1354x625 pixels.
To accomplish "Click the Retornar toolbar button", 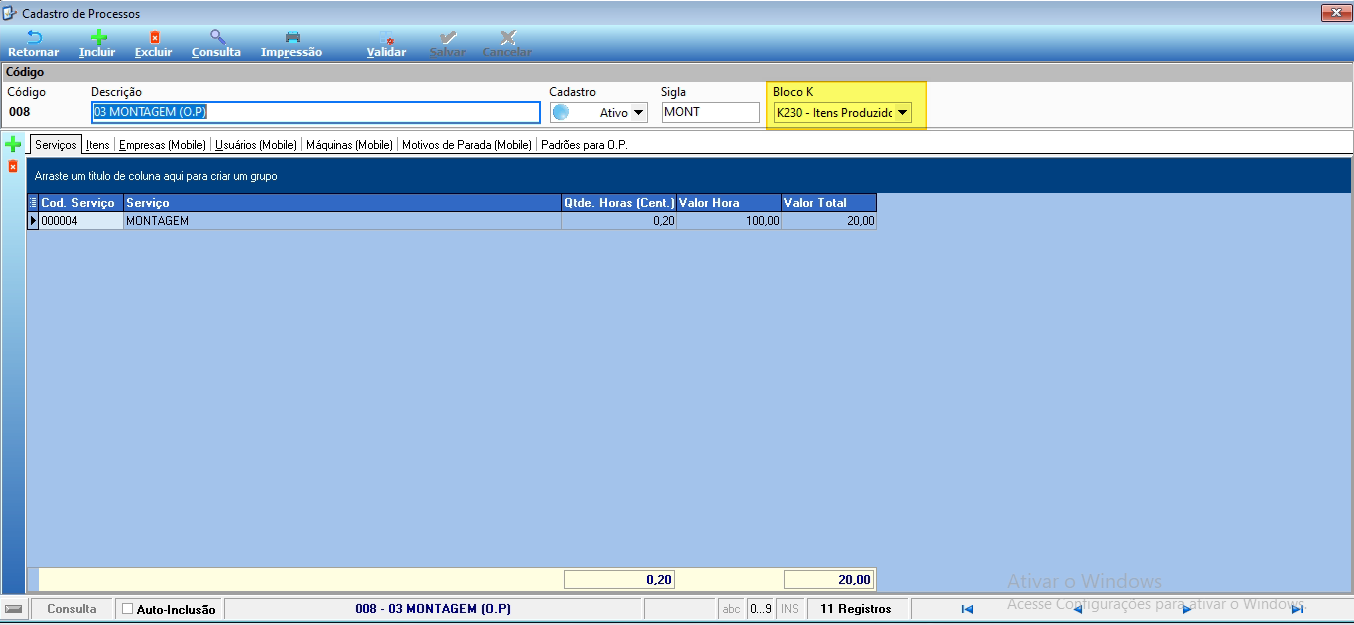I will pyautogui.click(x=33, y=44).
